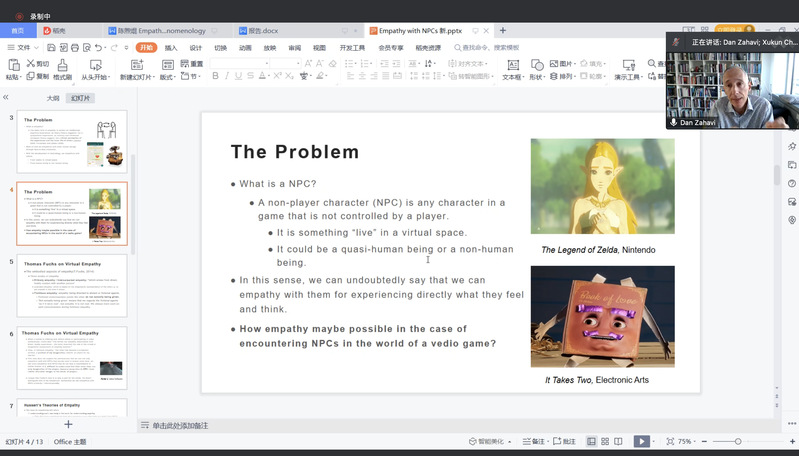799x456 pixels.
Task: Start slideshow from beginning (从头开始)
Action: pos(95,69)
